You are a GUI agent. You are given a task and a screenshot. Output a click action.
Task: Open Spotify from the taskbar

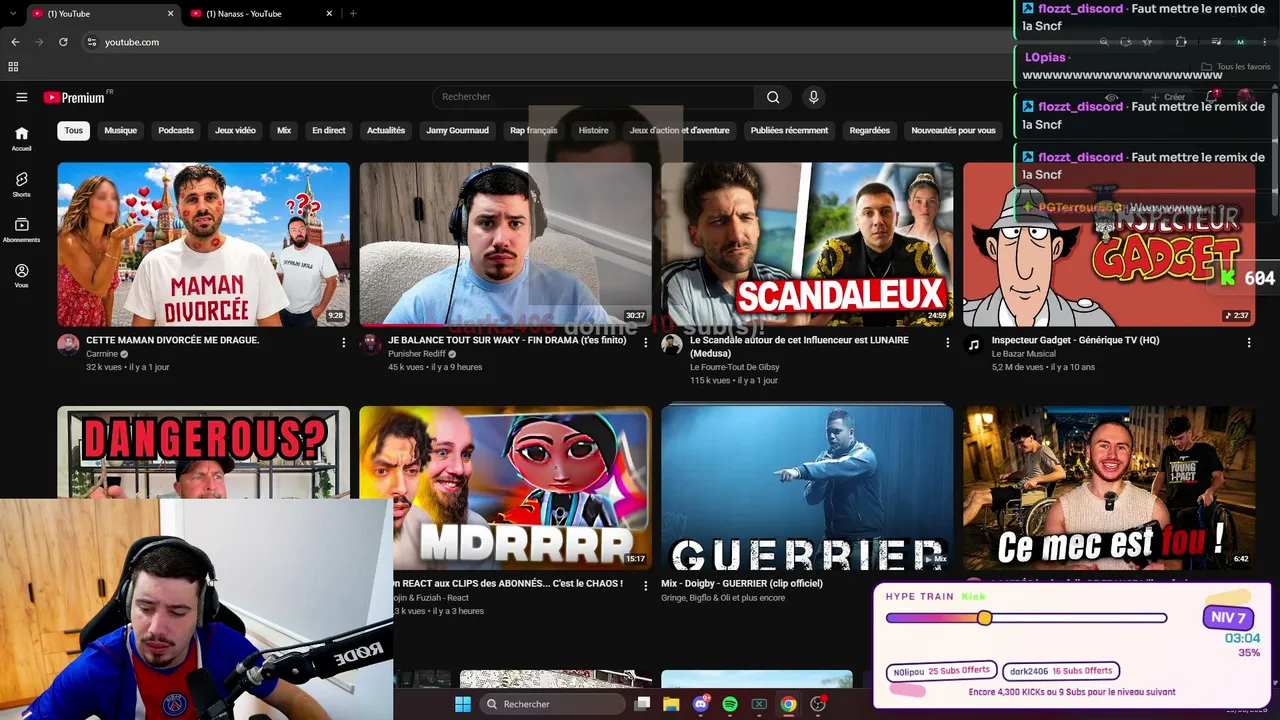(x=730, y=704)
